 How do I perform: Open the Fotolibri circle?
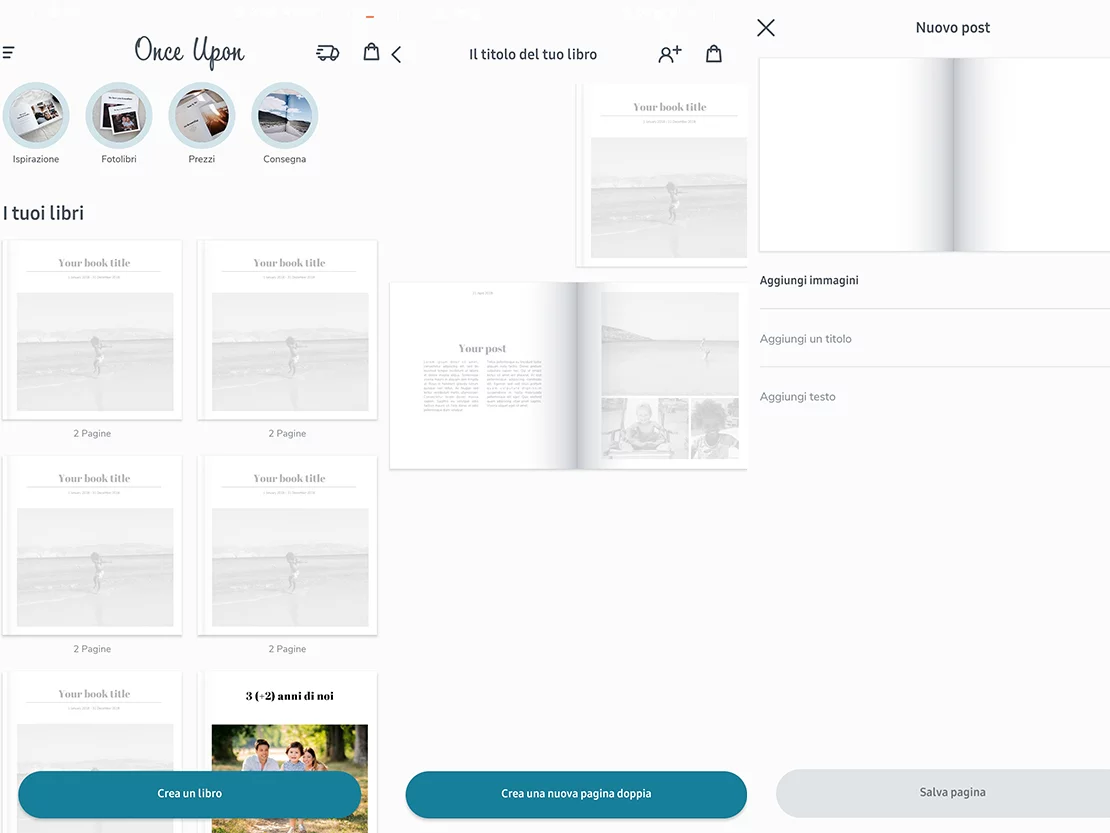pos(119,115)
